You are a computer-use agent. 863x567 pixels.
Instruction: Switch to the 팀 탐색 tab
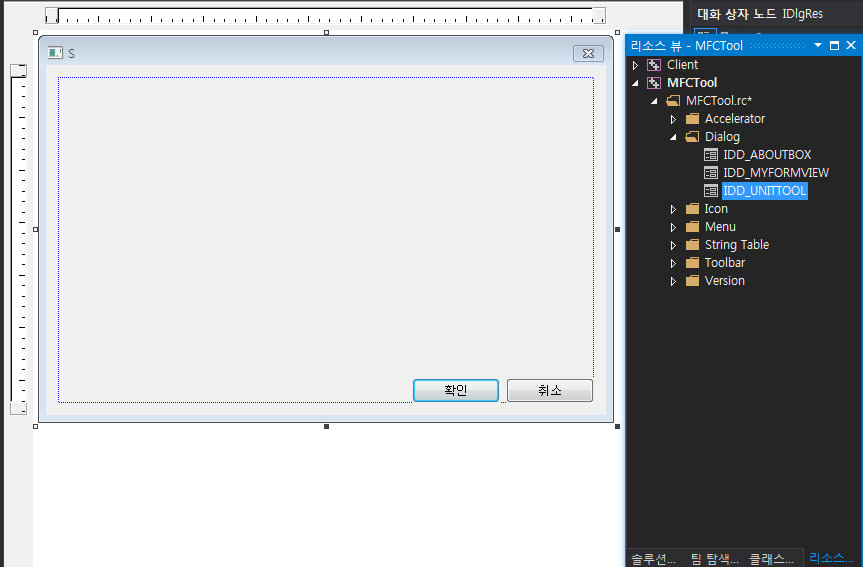[x=714, y=559]
